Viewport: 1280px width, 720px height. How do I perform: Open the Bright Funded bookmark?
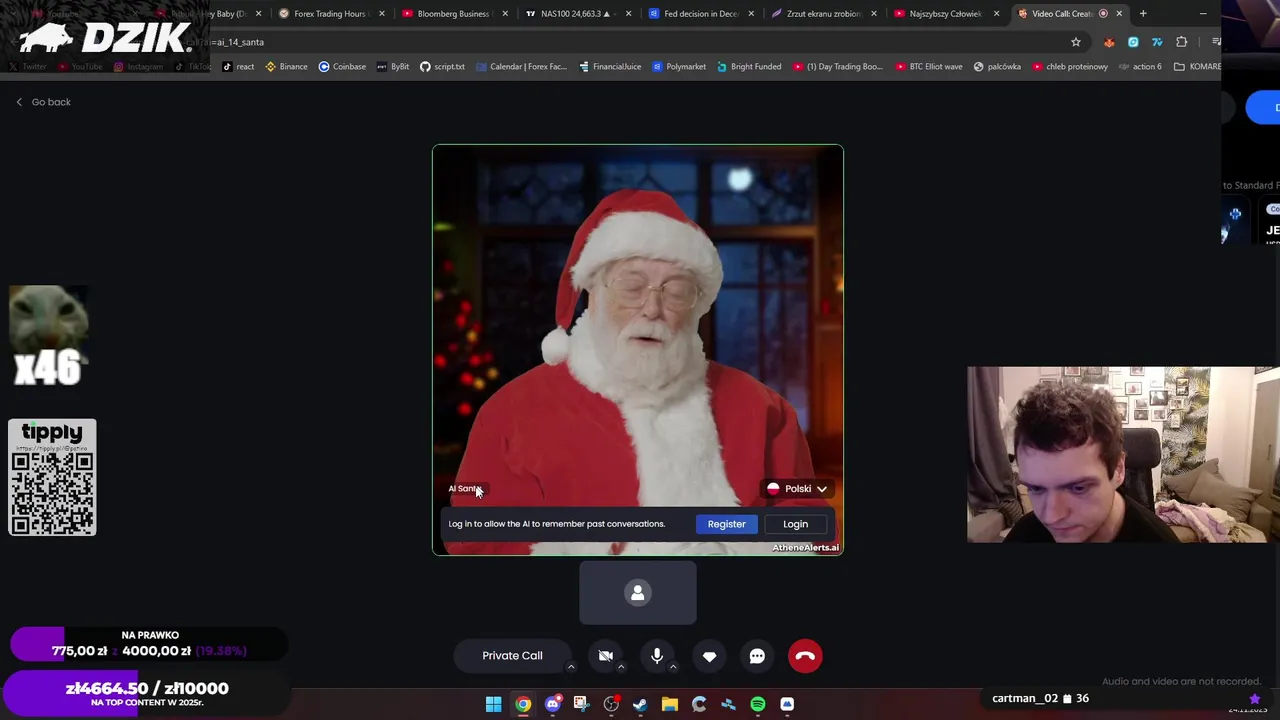[749, 67]
